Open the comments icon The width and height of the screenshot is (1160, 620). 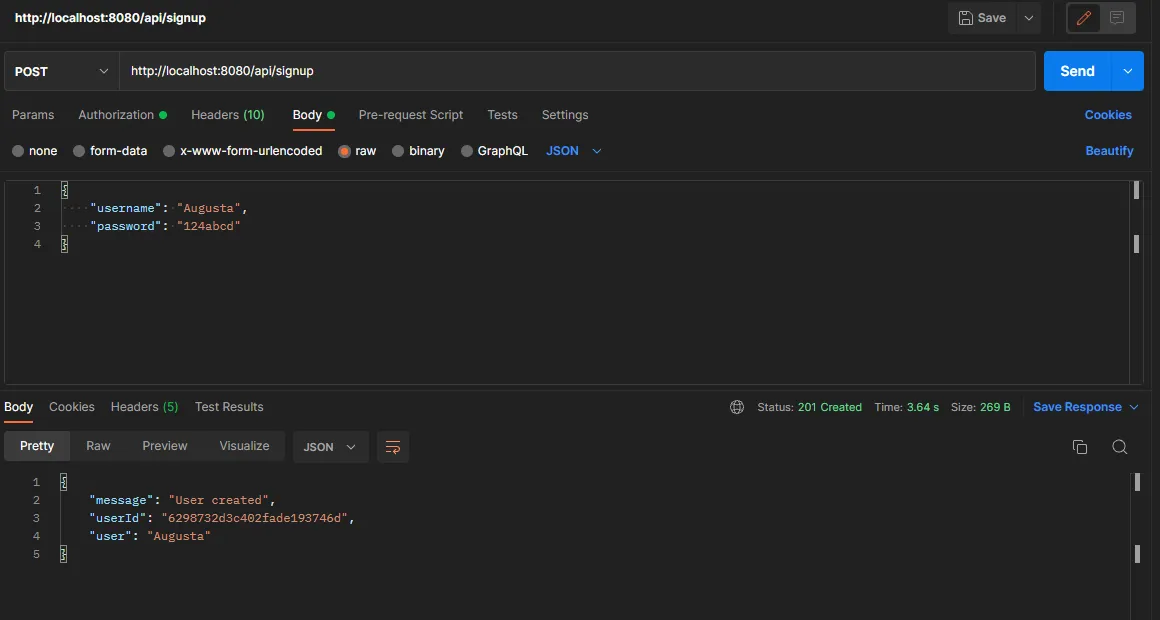[1117, 18]
